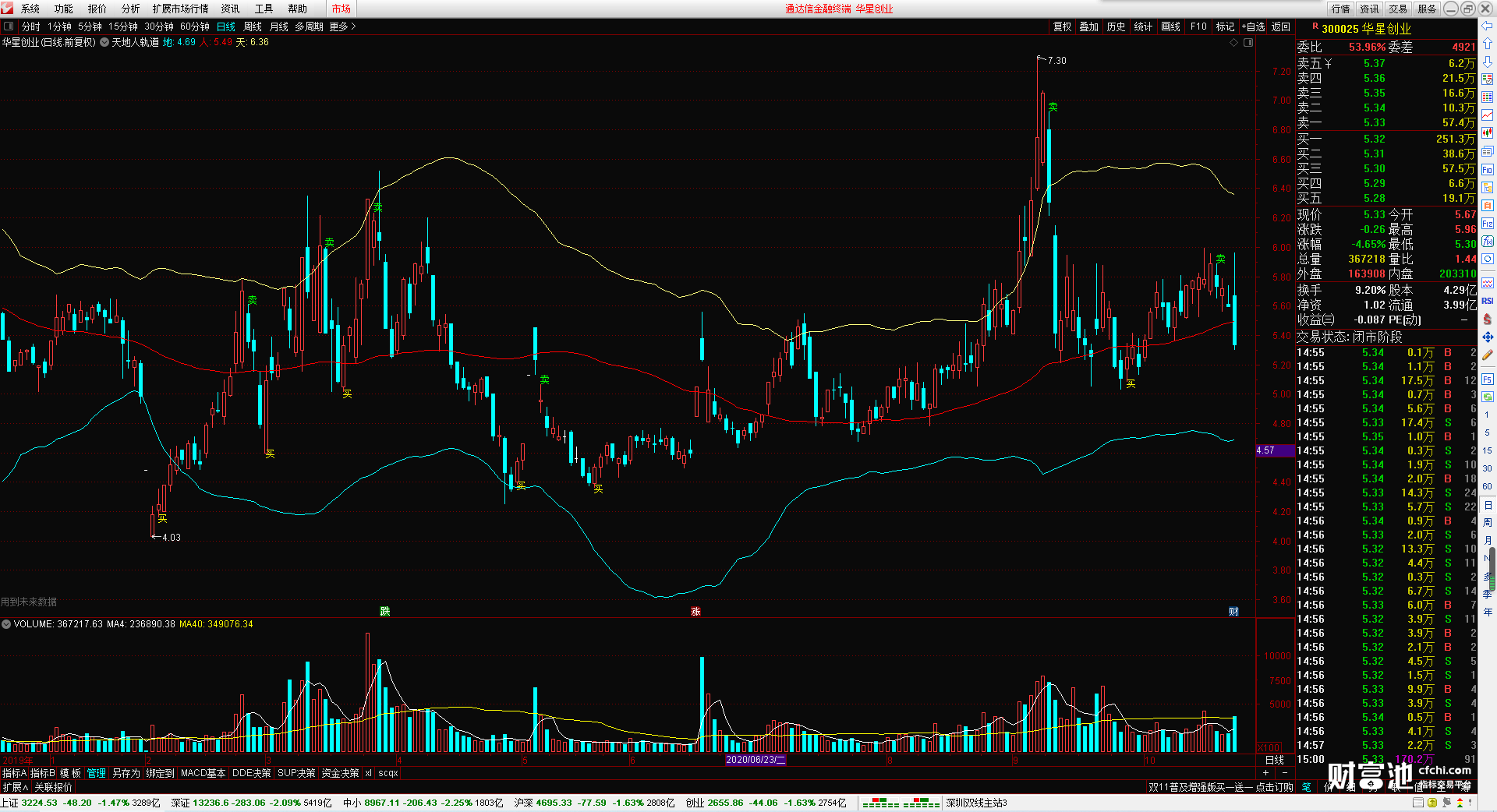This screenshot has width=1497, height=812.
Task: Click the red dollar-sign sidebar icon
Action: click(1488, 319)
